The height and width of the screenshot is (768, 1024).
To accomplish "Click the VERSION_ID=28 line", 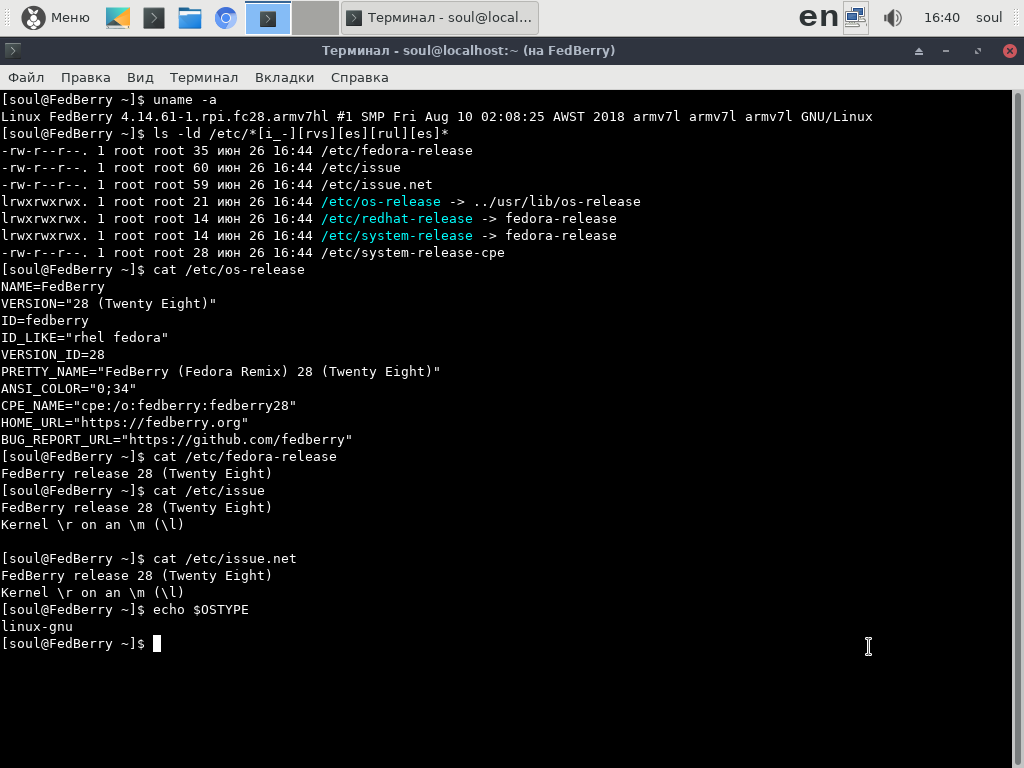I will point(53,355).
